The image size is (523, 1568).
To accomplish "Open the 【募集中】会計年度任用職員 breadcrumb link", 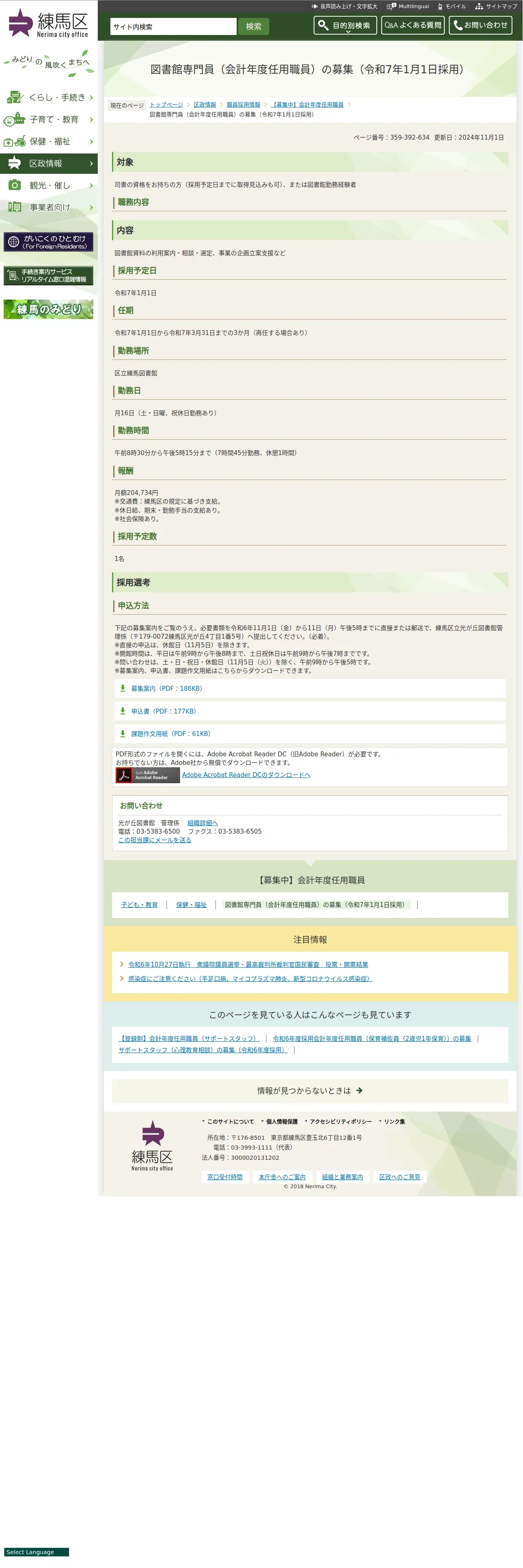I will (308, 105).
